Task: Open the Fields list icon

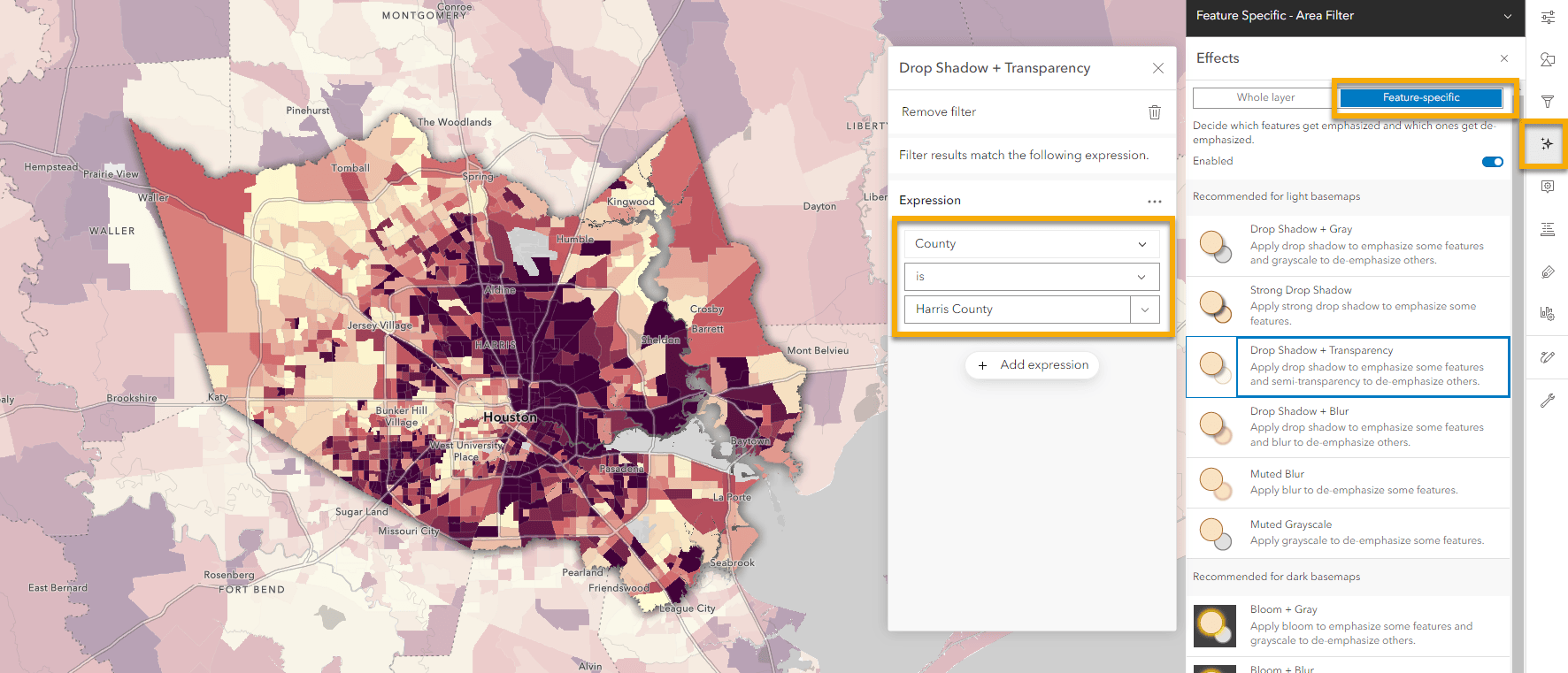Action: point(1548,229)
